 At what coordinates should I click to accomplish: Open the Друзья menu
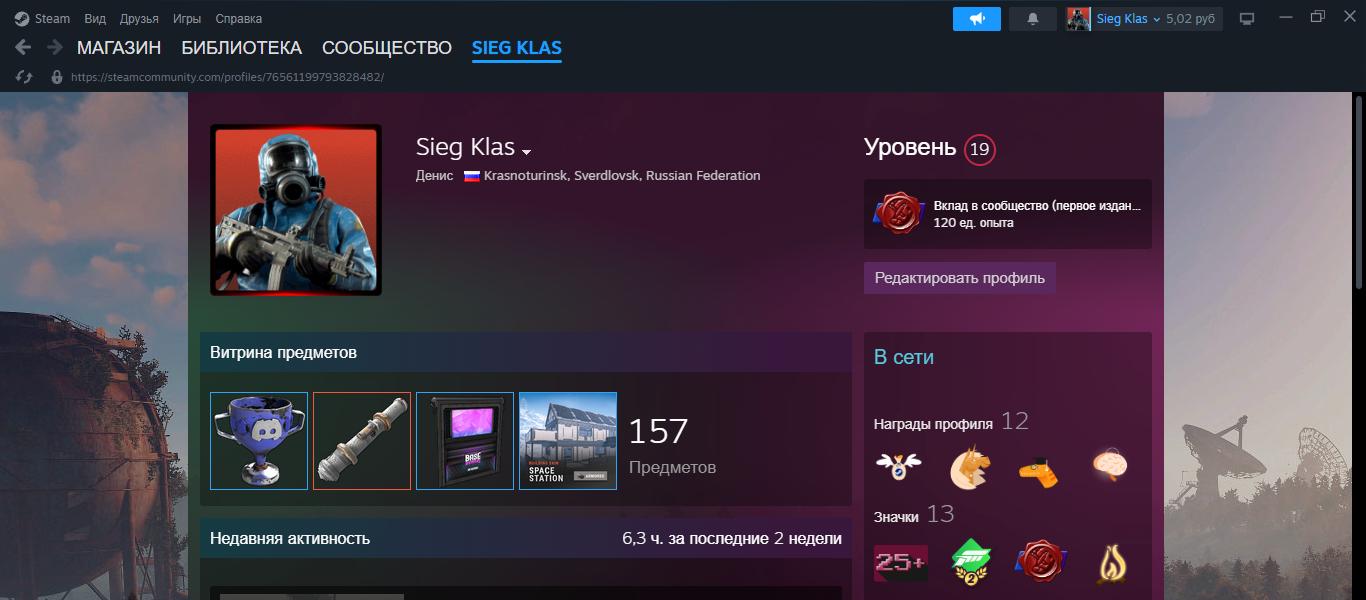tap(139, 19)
